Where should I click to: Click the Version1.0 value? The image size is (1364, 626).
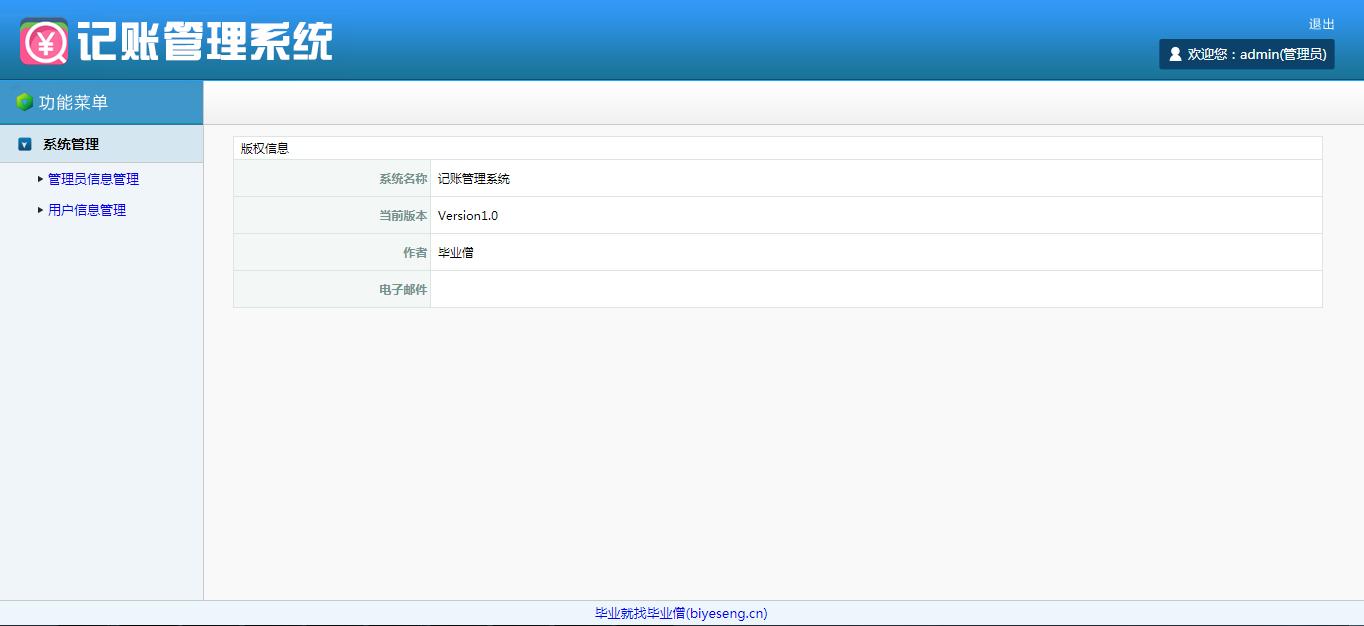(x=467, y=216)
